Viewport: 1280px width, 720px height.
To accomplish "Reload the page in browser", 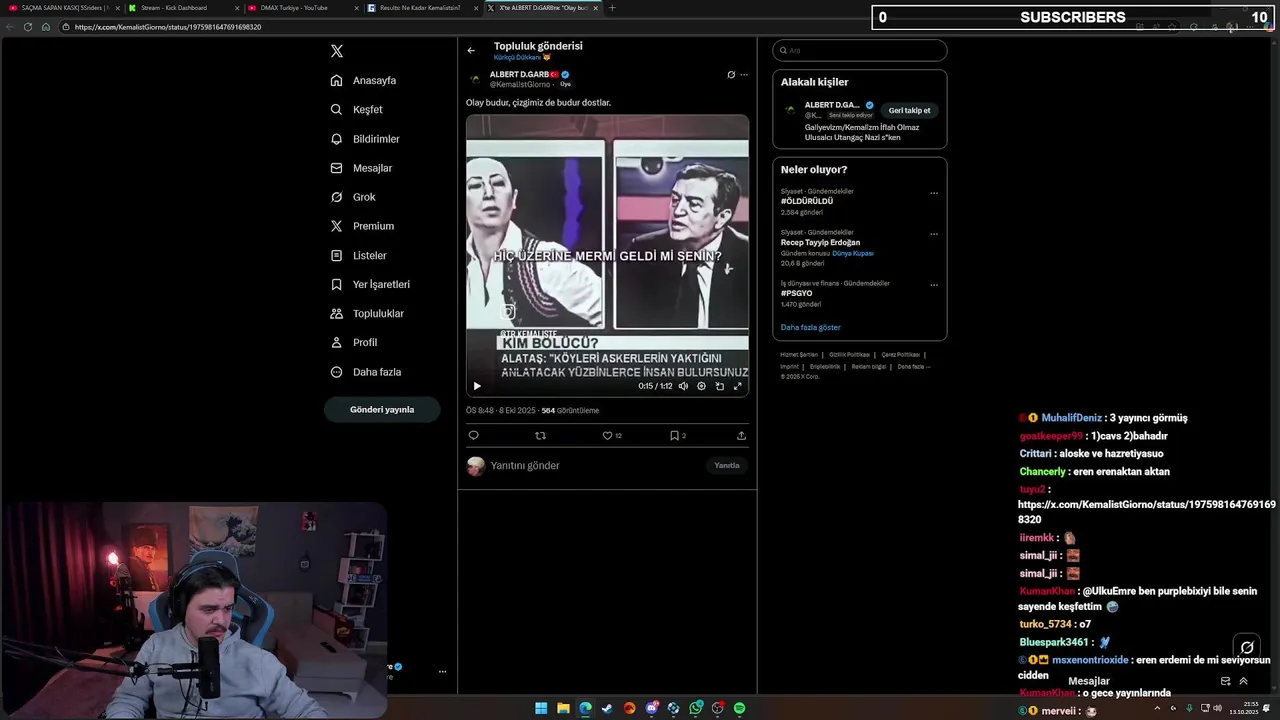I will 28,27.
